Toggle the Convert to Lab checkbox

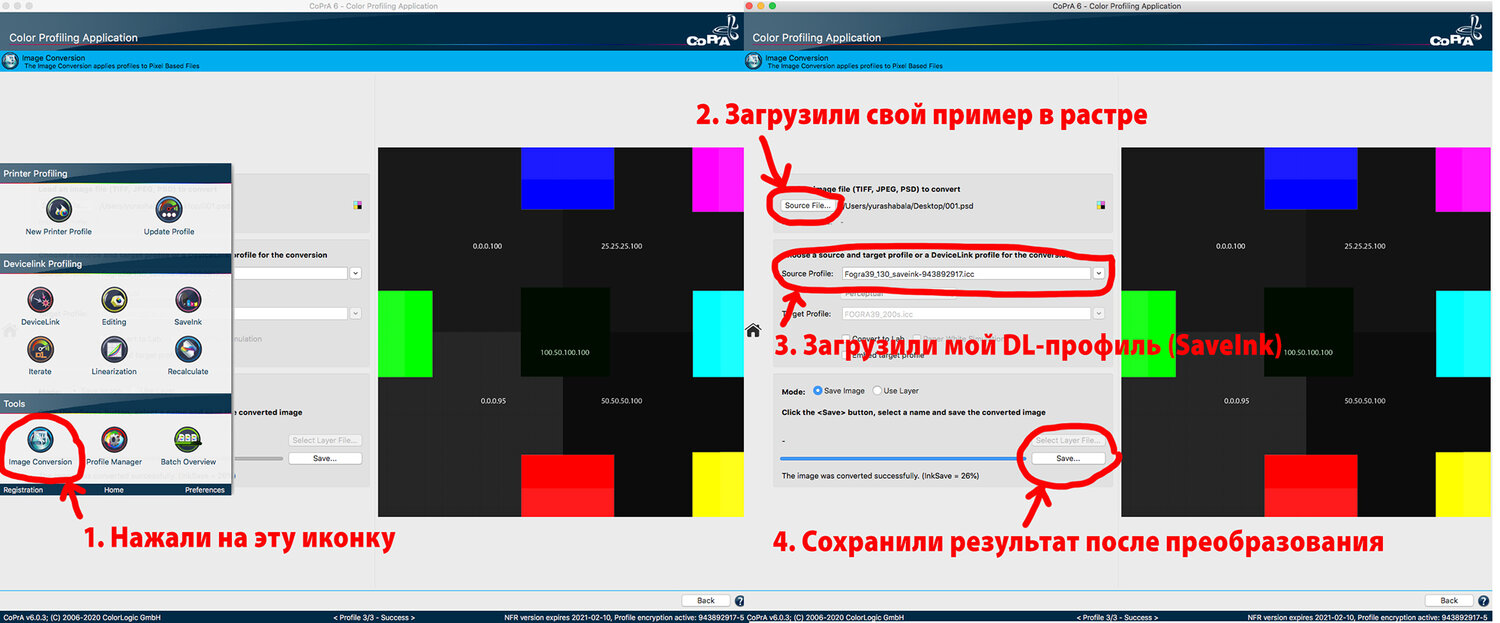point(846,338)
